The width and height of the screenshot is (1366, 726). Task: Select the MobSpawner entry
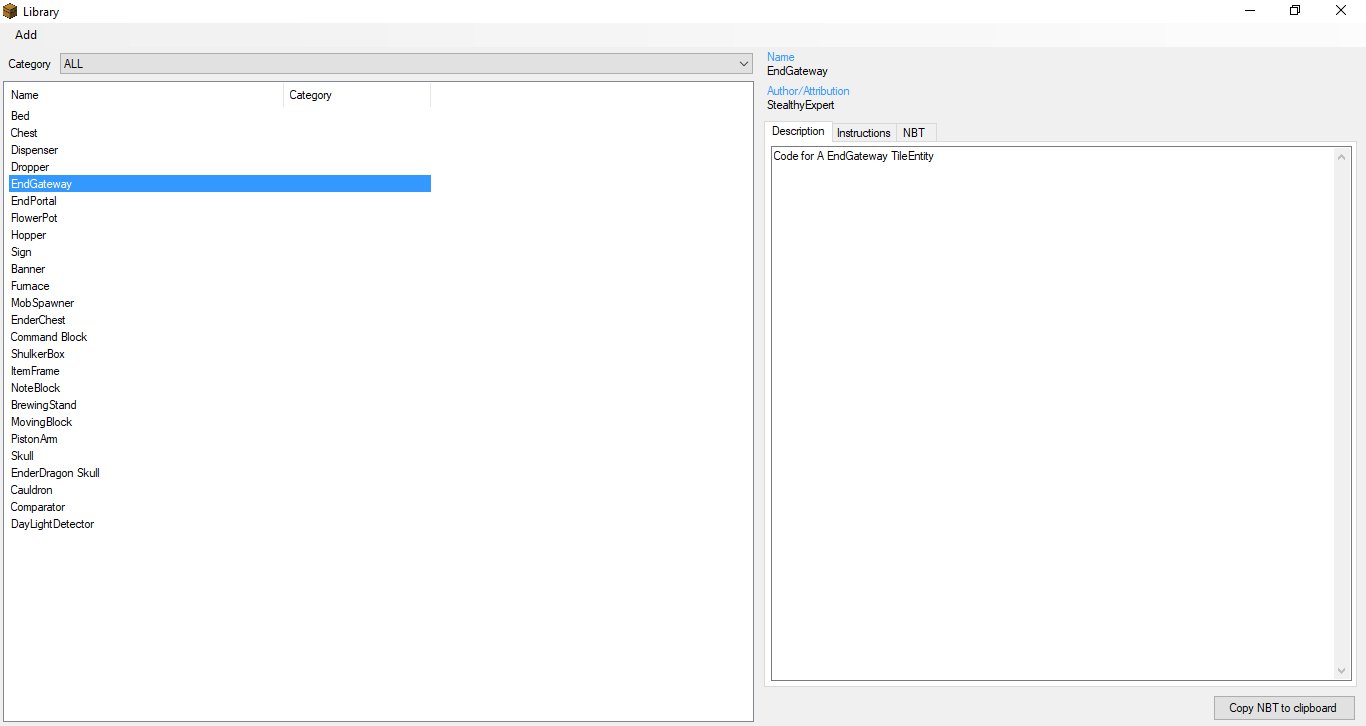click(42, 303)
